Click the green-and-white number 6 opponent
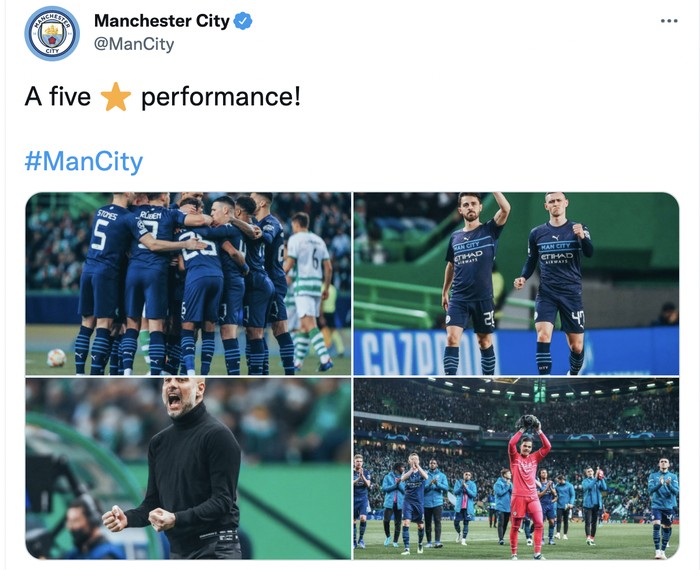The width and height of the screenshot is (700, 570). coord(308,290)
